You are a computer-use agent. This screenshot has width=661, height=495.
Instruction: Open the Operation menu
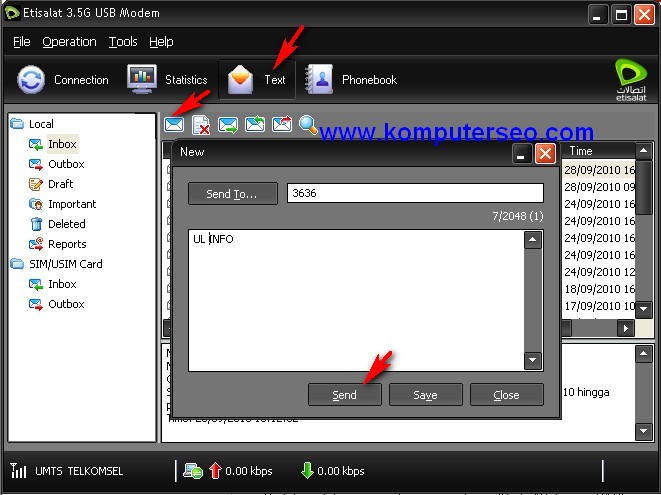click(69, 42)
